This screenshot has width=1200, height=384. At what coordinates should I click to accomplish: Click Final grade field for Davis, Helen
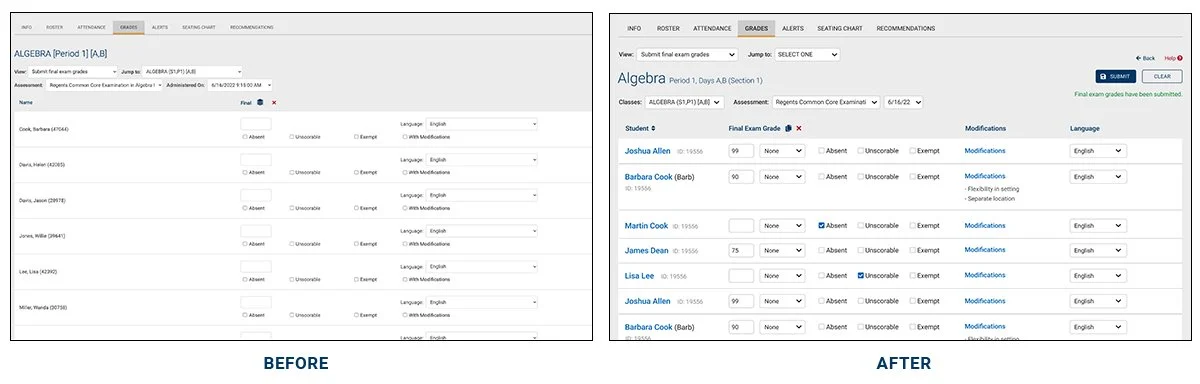coord(256,160)
